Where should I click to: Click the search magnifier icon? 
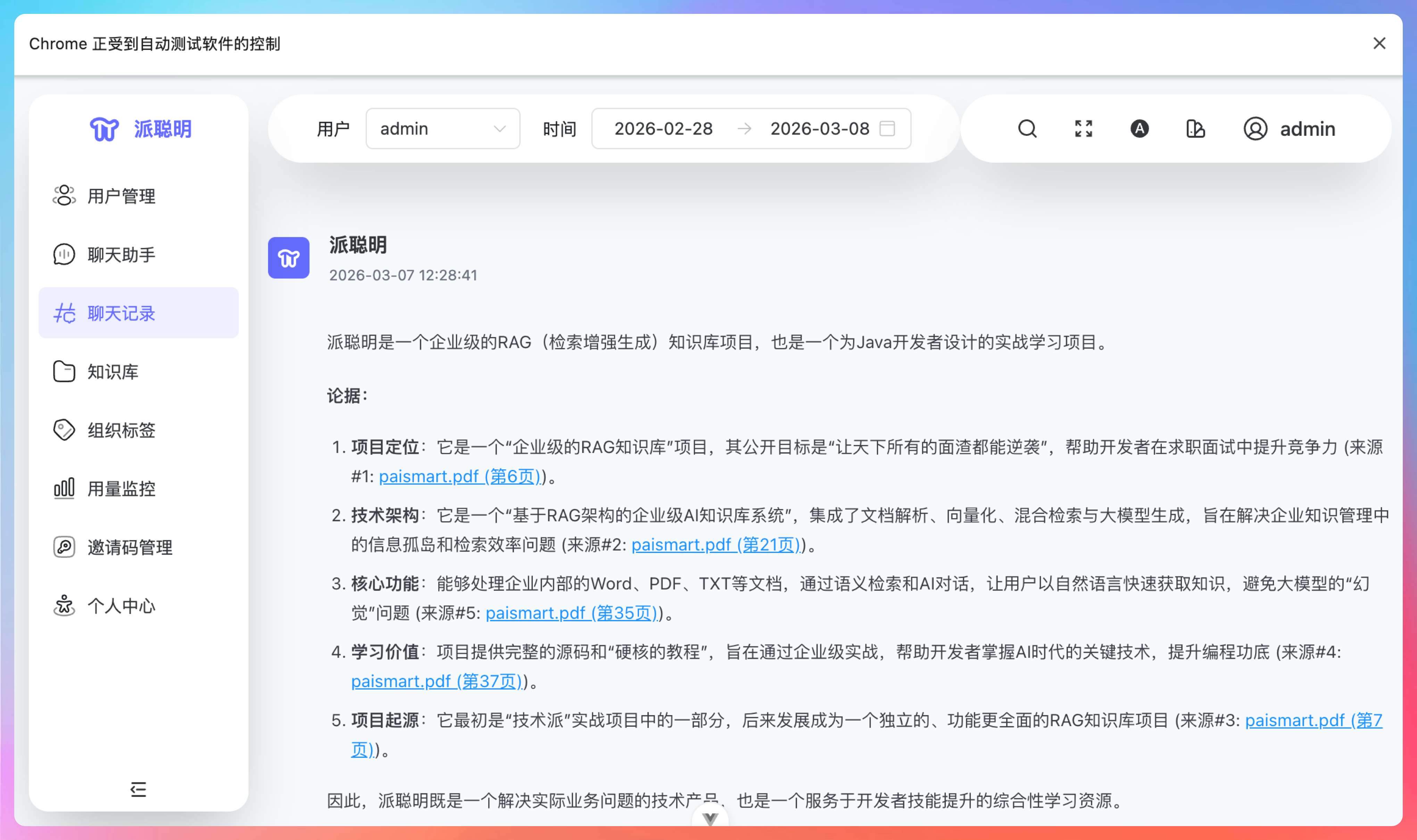(1027, 129)
